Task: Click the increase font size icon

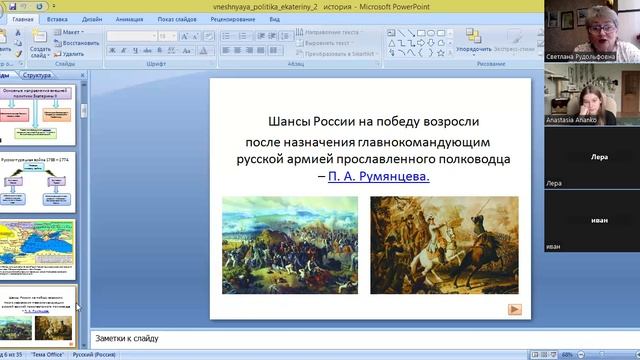Action: tap(184, 36)
